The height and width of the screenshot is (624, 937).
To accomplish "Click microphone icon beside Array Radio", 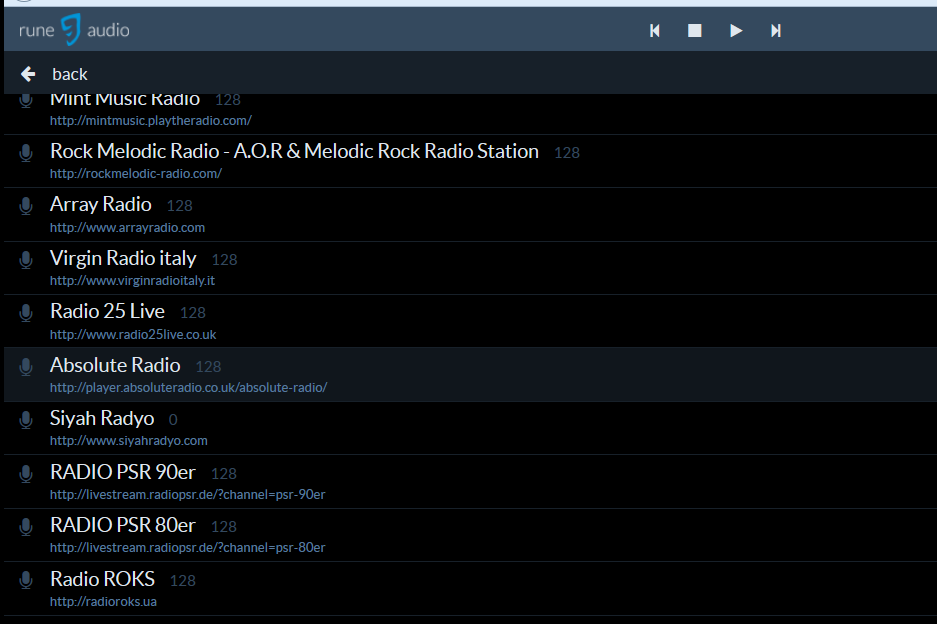I will [26, 206].
